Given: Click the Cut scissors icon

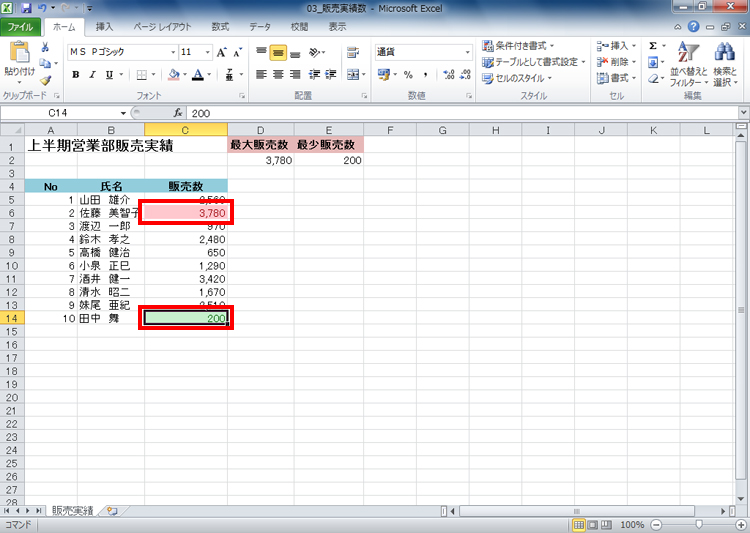Looking at the screenshot, I should click(x=45, y=46).
